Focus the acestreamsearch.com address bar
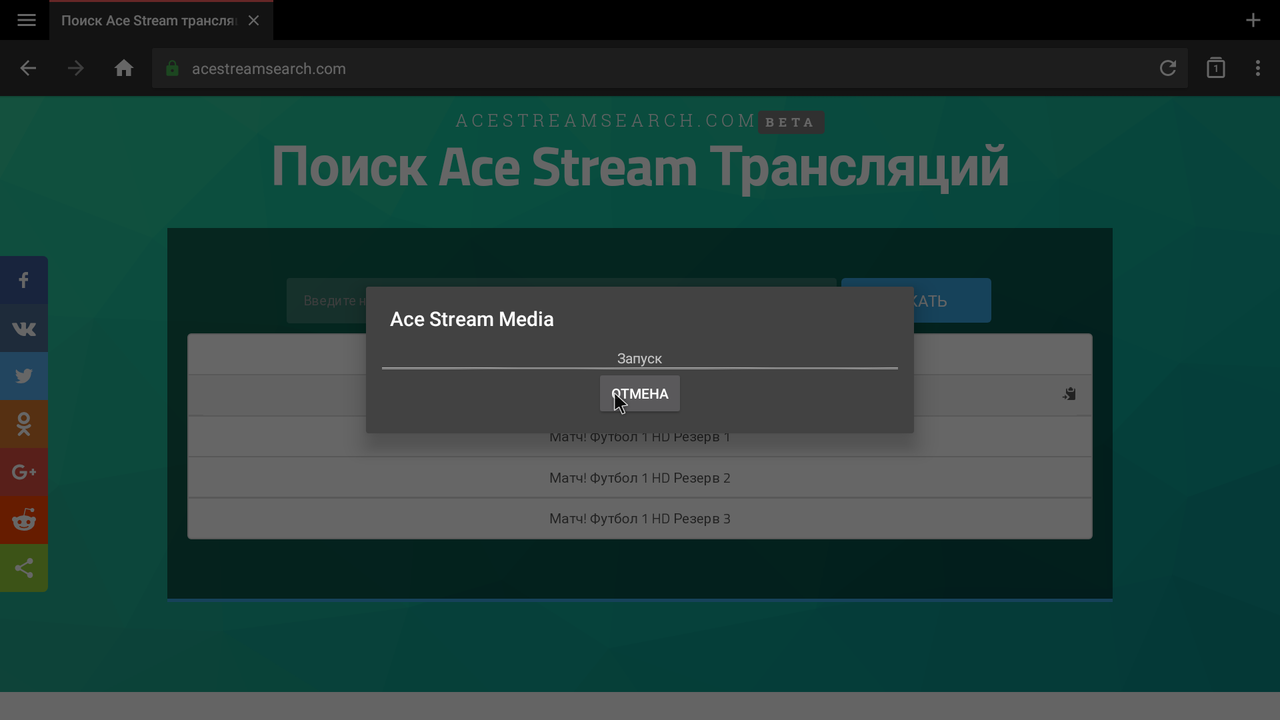The width and height of the screenshot is (1280, 720). coord(670,69)
